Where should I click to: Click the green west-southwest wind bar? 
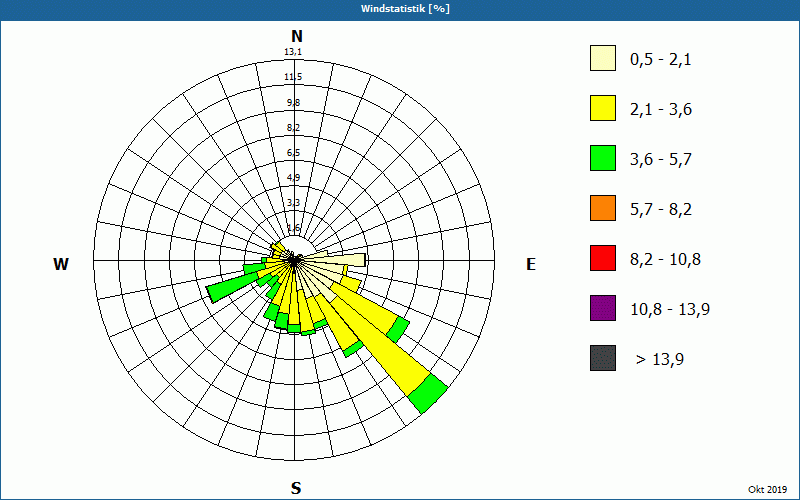pyautogui.click(x=232, y=287)
